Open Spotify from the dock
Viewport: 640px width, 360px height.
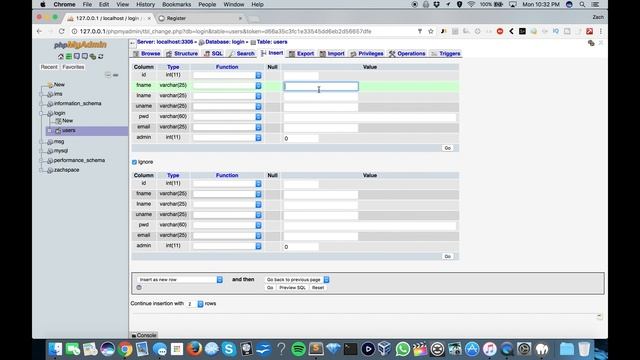(x=299, y=349)
